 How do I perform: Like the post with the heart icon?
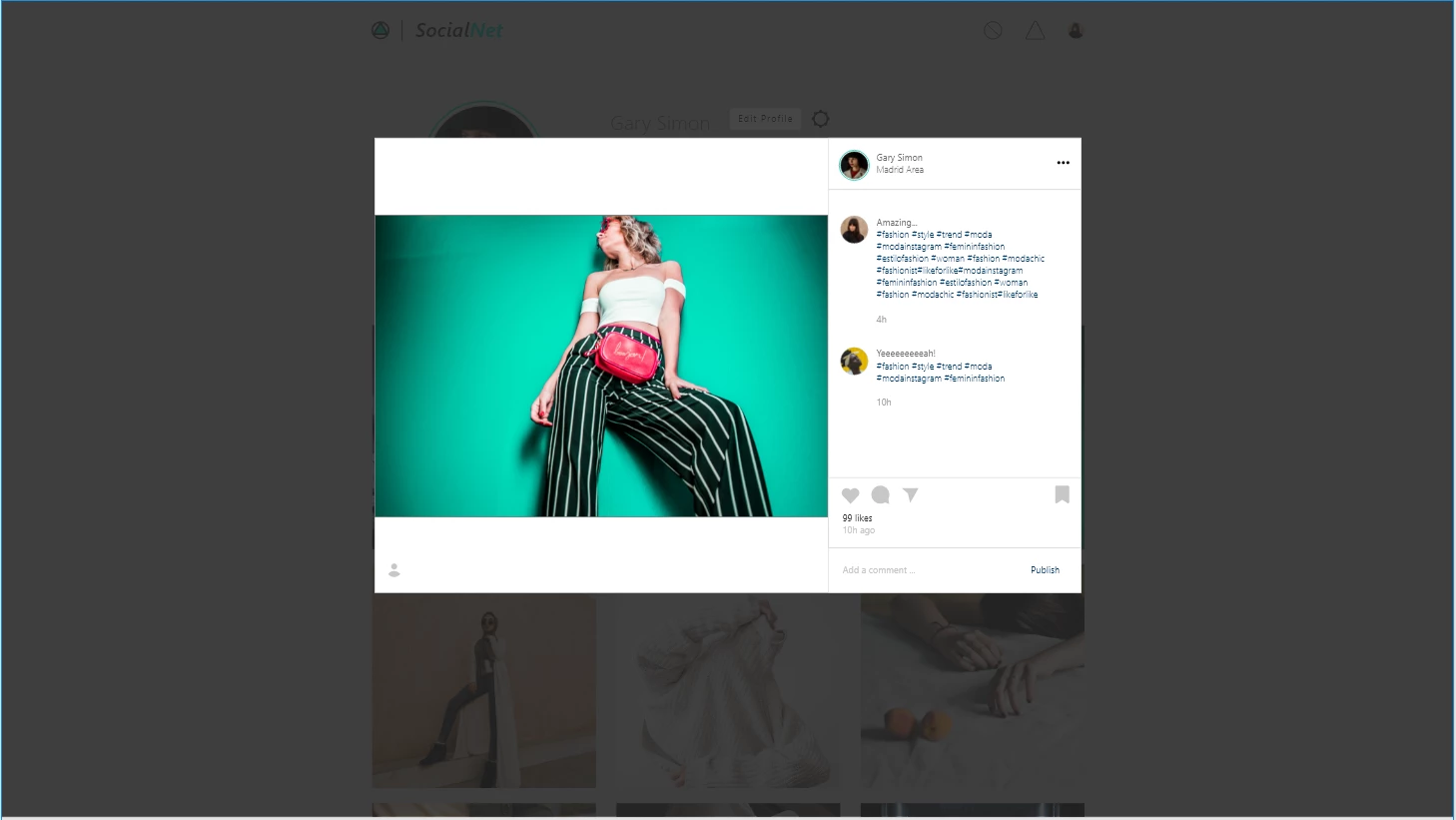click(851, 495)
